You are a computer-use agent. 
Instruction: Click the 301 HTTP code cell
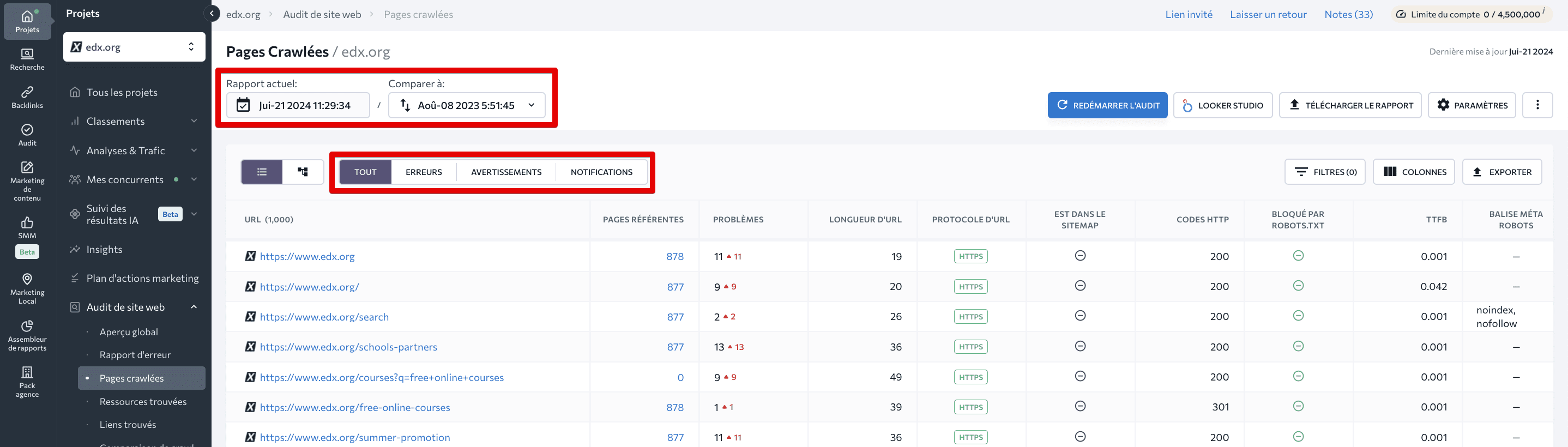click(1220, 407)
